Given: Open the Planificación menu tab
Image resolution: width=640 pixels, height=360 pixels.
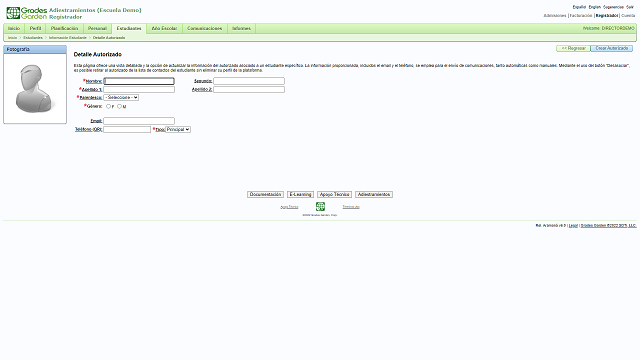Looking at the screenshot, I should (x=64, y=29).
